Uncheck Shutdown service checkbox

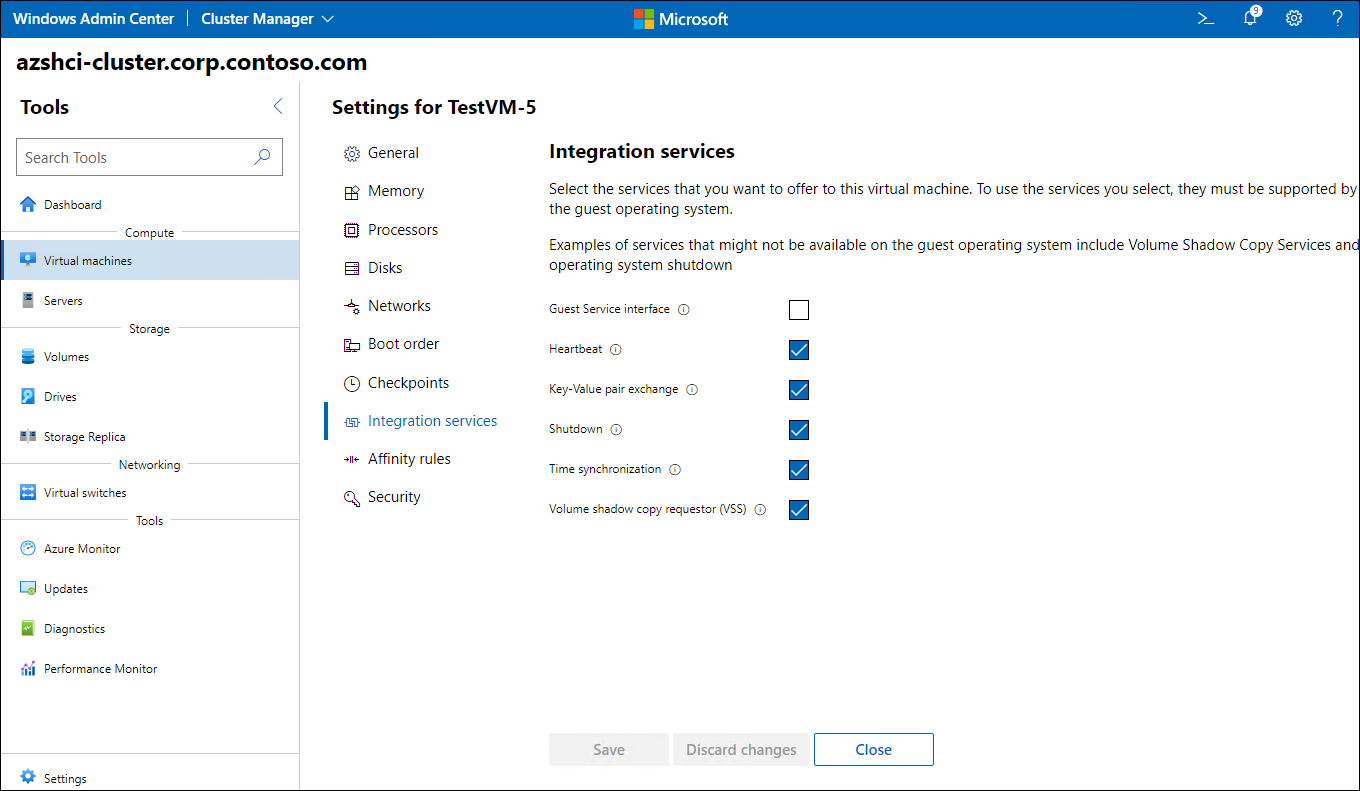point(798,430)
